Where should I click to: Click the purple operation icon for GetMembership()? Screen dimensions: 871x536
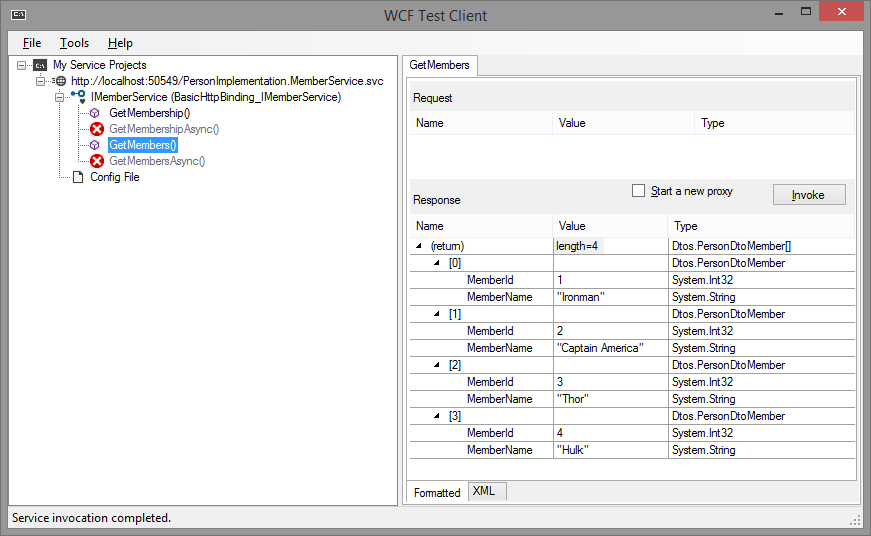[95, 113]
